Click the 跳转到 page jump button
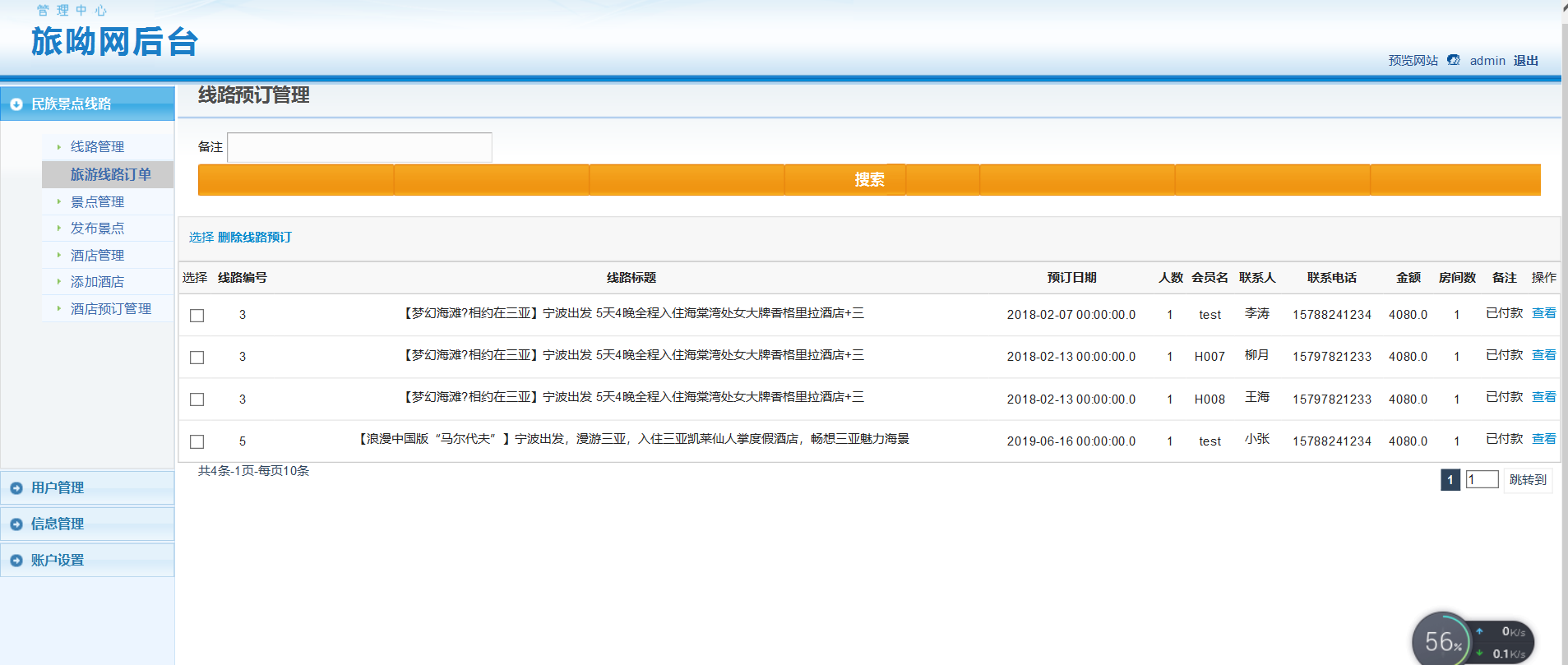This screenshot has height=665, width=1568. 1528,480
